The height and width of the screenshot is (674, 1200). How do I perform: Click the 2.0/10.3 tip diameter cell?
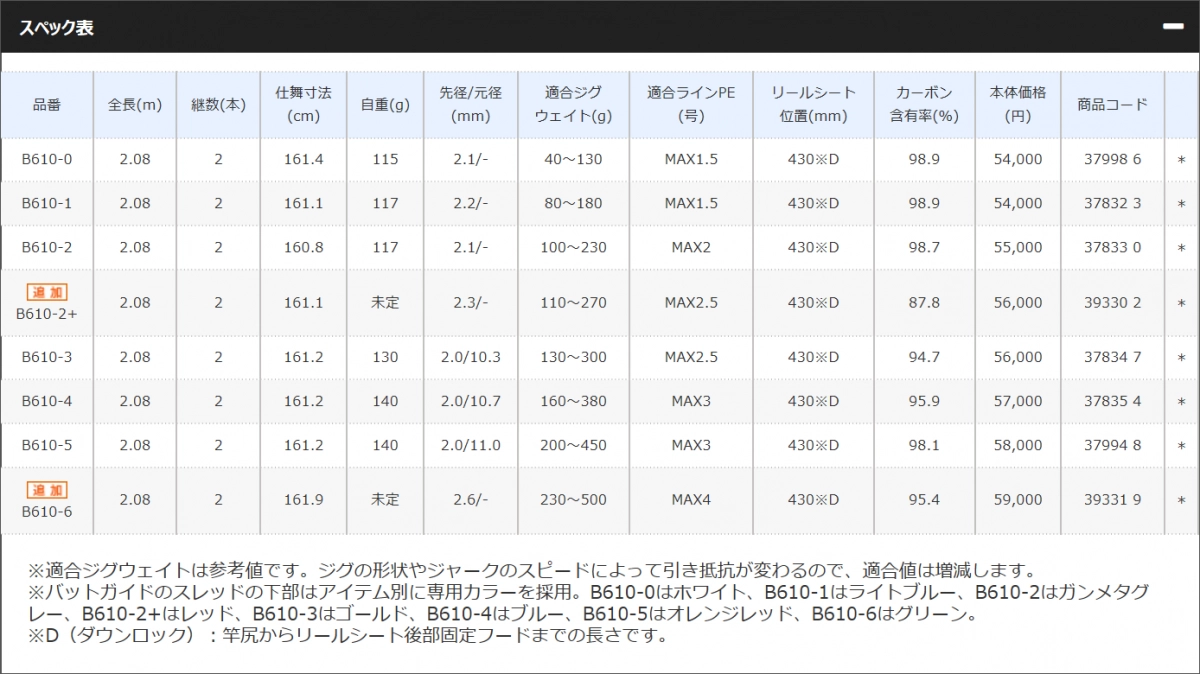[x=470, y=357]
